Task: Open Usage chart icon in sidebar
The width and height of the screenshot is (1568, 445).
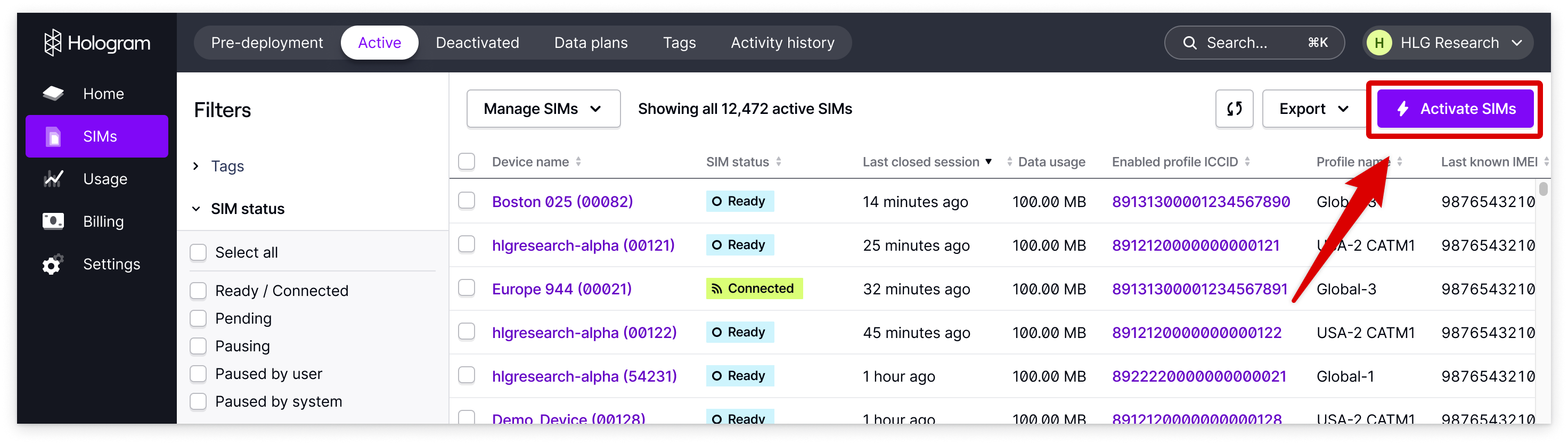Action: [54, 179]
